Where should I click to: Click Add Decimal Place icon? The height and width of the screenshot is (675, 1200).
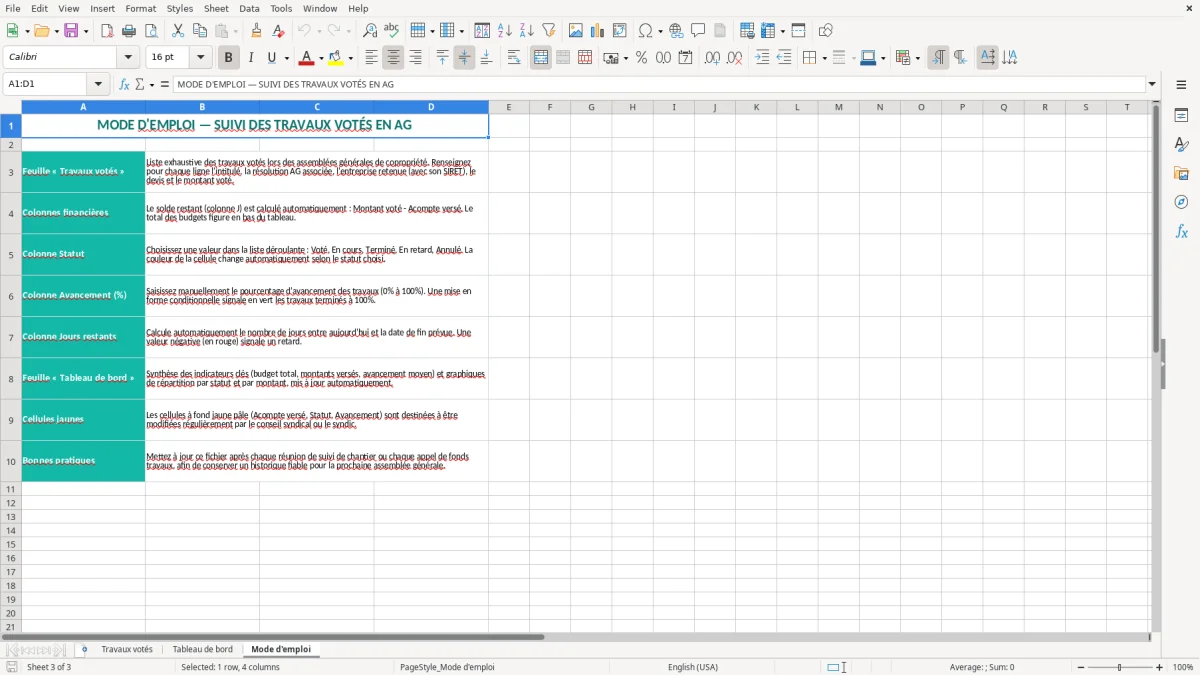point(712,58)
